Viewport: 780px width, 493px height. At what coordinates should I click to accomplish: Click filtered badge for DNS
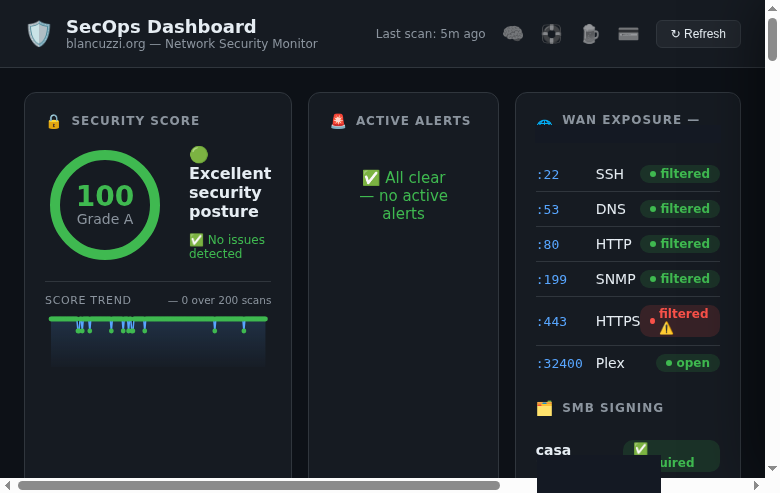(x=680, y=209)
